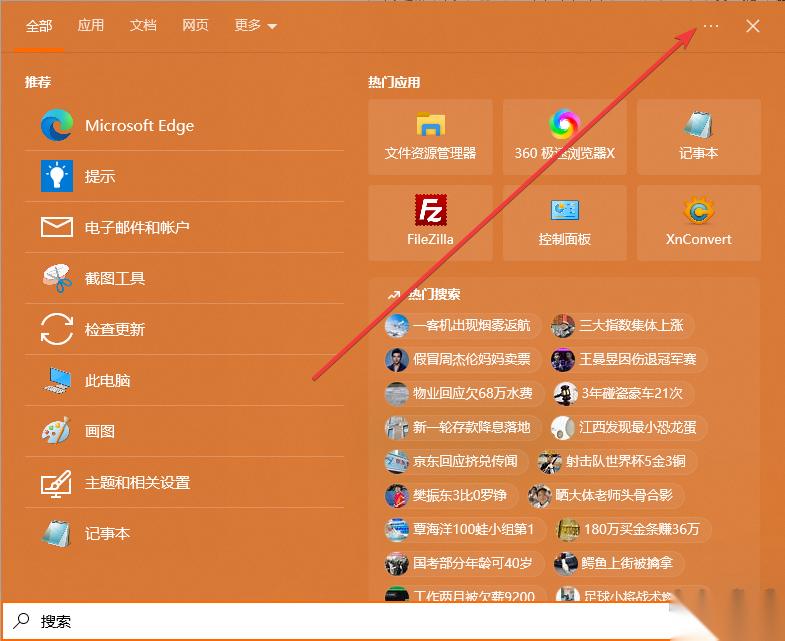Open hot search 180万买金条赚36万
The width and height of the screenshot is (785, 641).
tap(633, 530)
